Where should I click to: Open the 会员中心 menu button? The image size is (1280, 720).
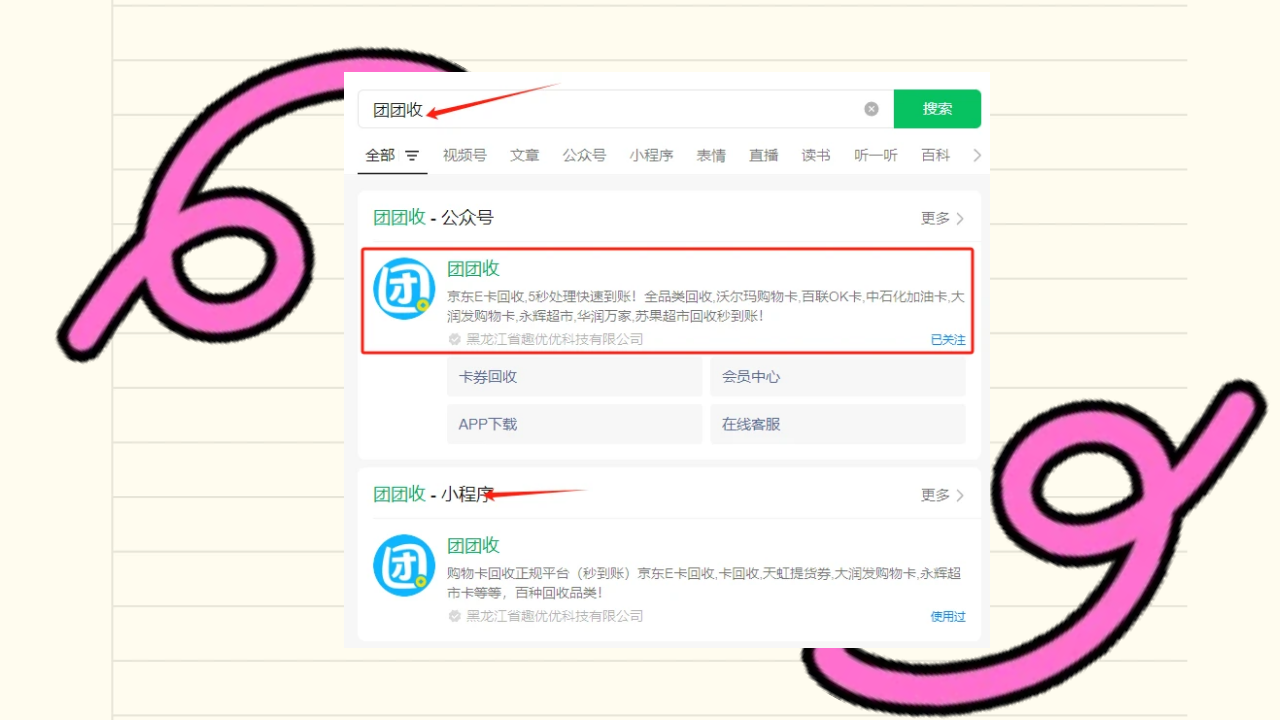coord(838,377)
